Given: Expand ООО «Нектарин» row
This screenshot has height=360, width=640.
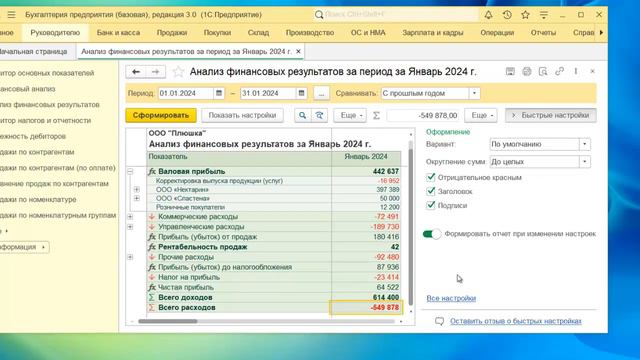Looking at the screenshot, I should pos(137,189).
